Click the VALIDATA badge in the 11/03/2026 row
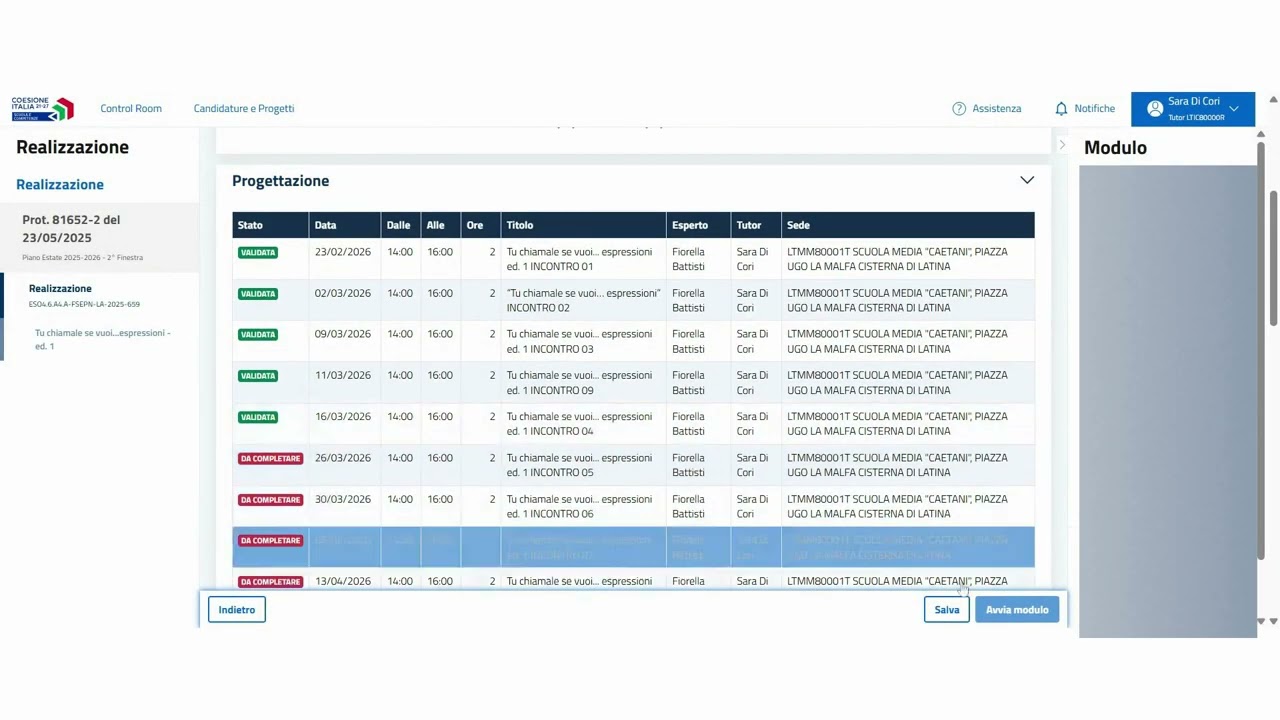Image resolution: width=1280 pixels, height=720 pixels. (x=258, y=376)
